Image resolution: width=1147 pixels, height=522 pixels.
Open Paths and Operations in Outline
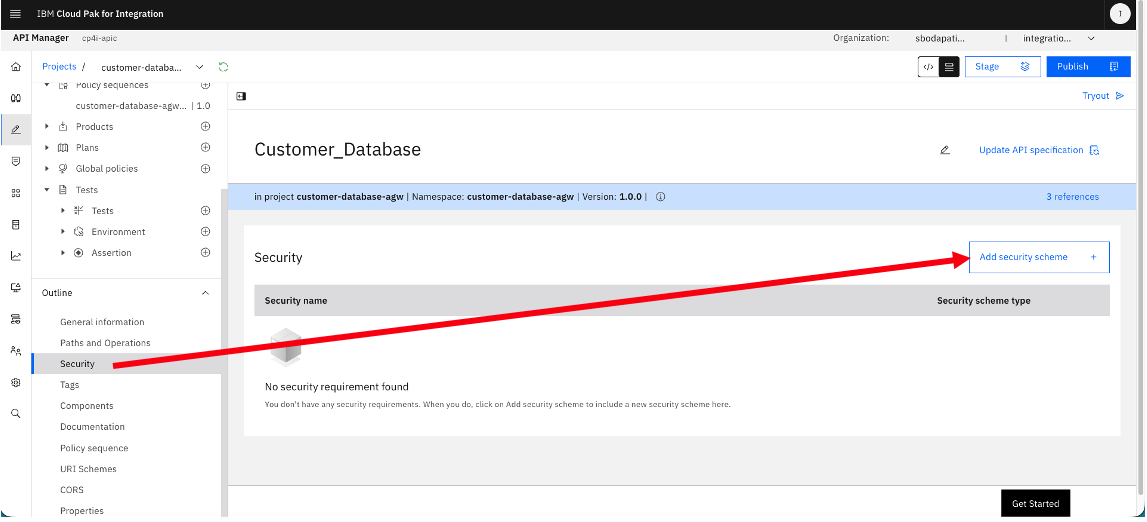click(x=105, y=343)
